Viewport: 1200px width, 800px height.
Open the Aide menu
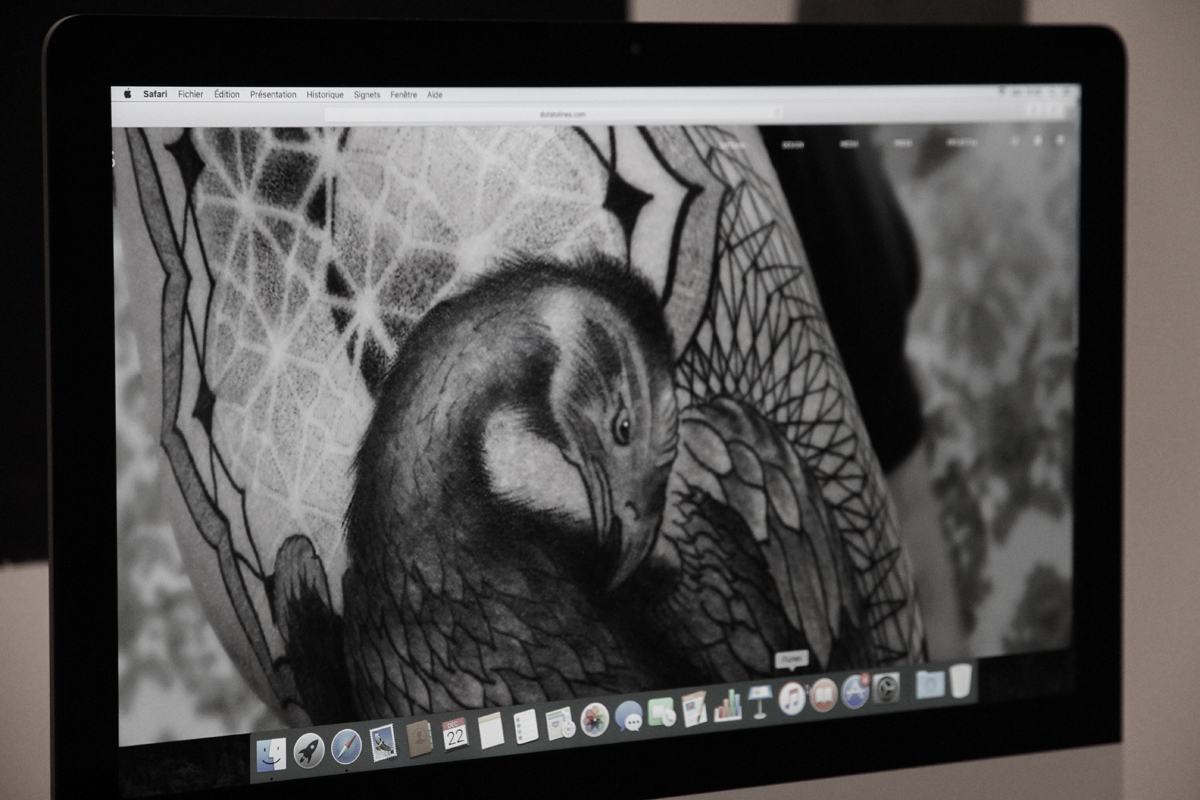[435, 94]
